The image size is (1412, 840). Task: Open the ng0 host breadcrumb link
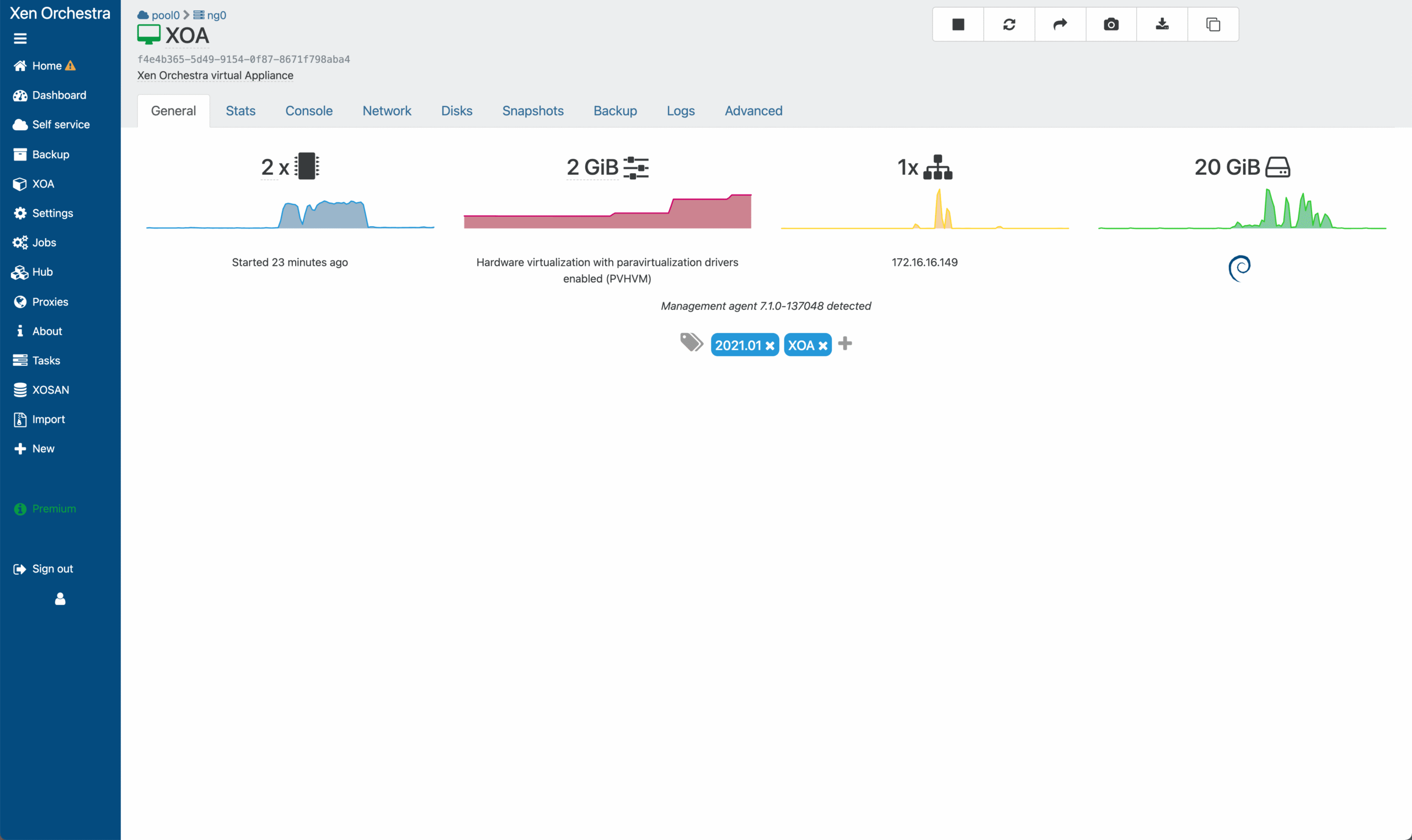(x=216, y=15)
